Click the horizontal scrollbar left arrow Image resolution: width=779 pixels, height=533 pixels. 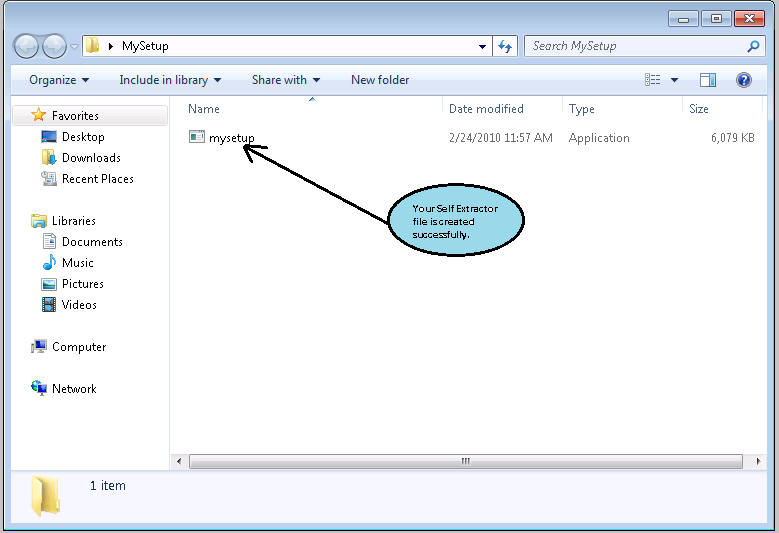(179, 461)
